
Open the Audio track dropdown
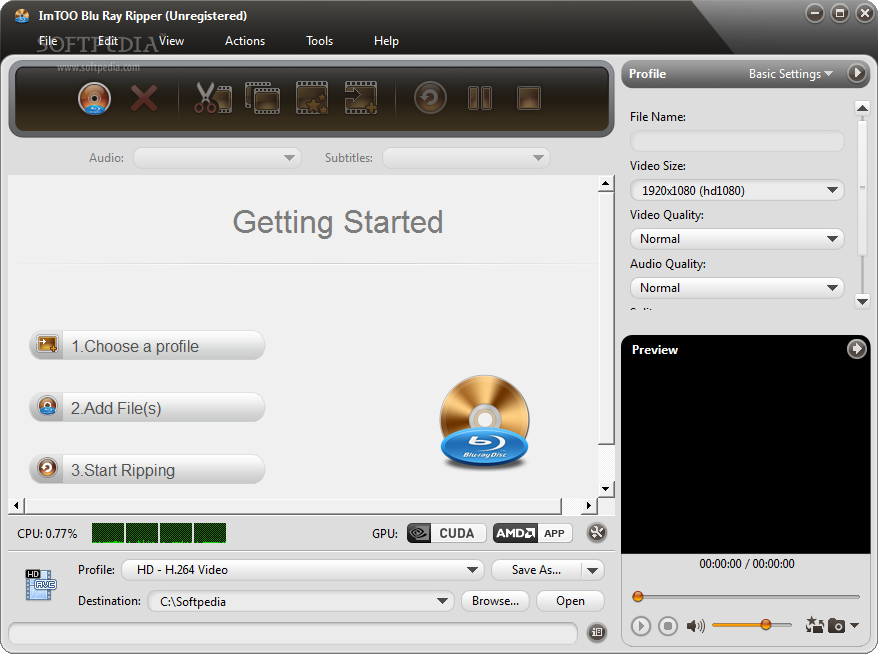tap(217, 158)
